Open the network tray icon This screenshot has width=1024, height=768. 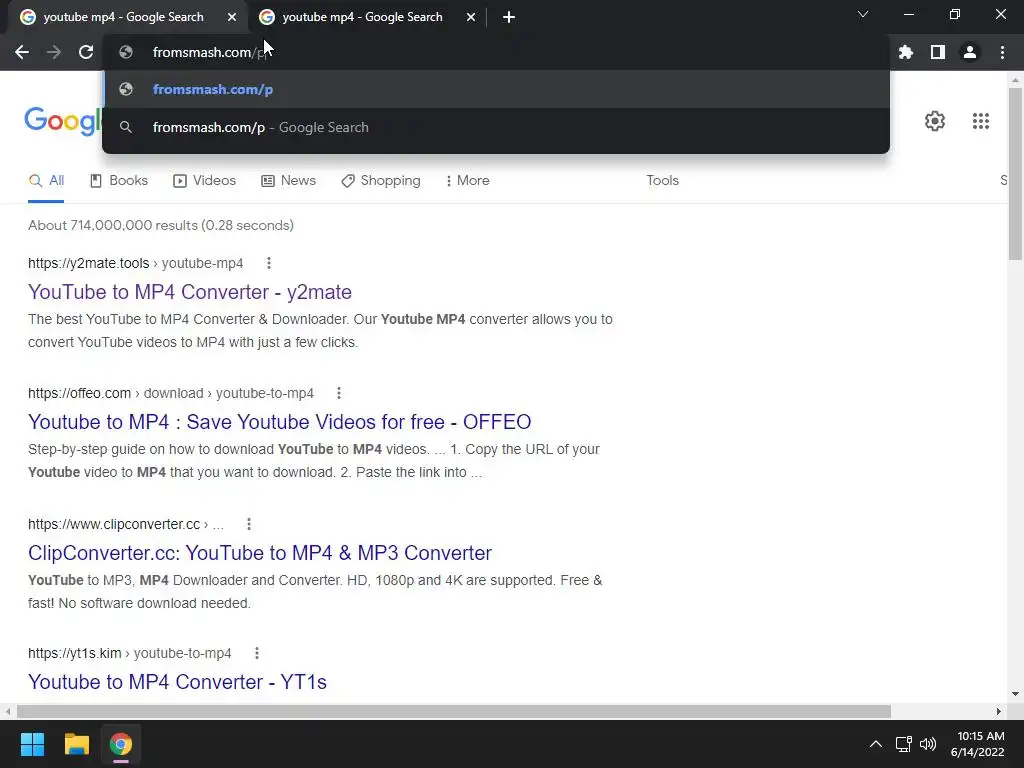pyautogui.click(x=903, y=744)
